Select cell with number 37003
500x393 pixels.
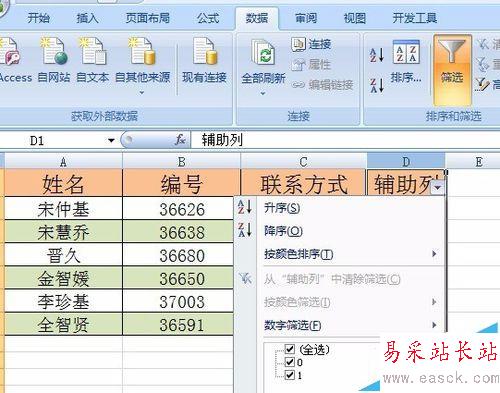178,301
